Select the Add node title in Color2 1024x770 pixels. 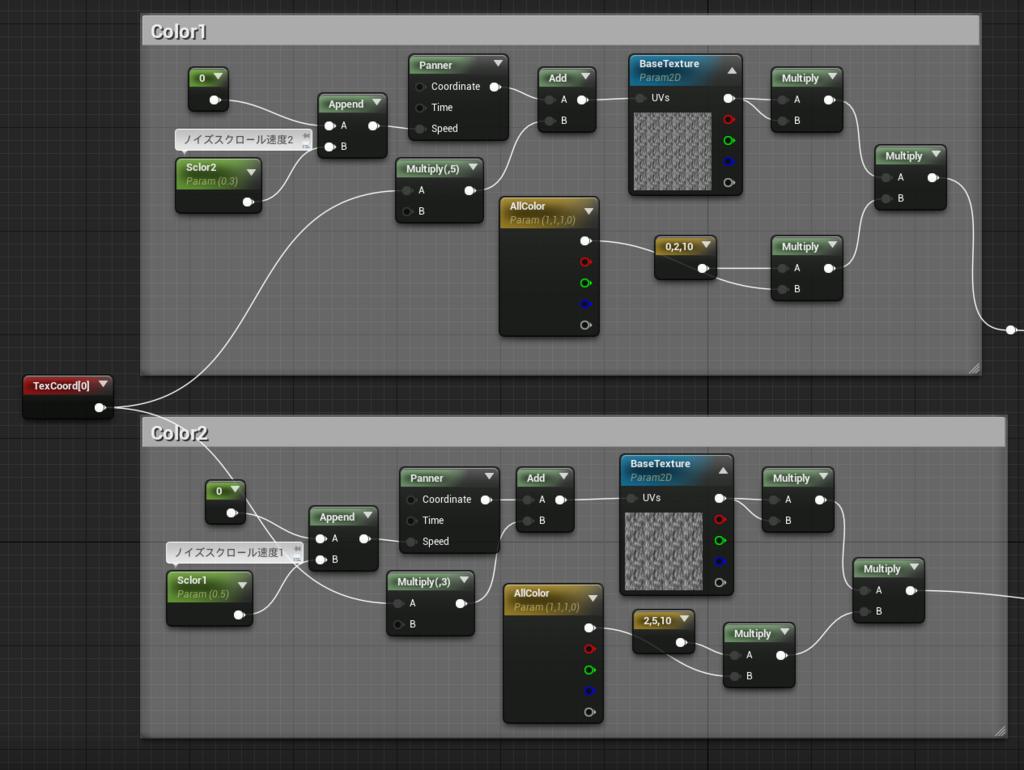pyautogui.click(x=536, y=478)
